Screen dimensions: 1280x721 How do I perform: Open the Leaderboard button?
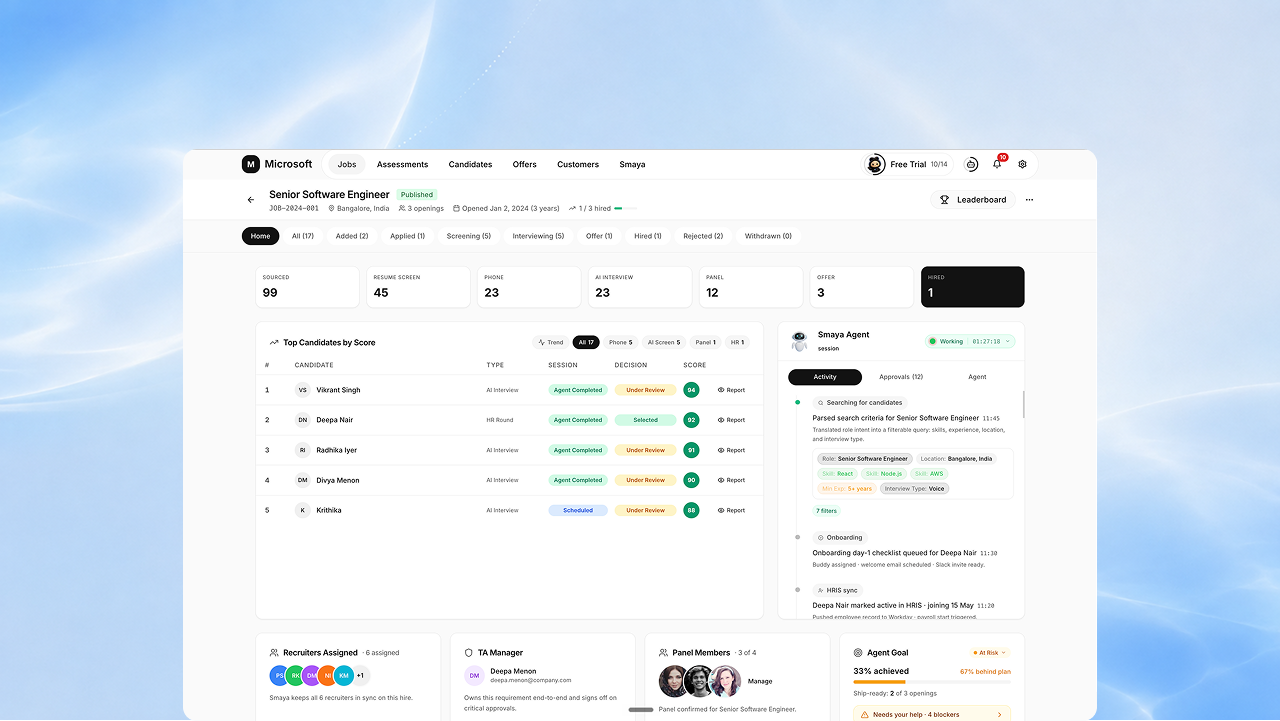[x=973, y=200]
